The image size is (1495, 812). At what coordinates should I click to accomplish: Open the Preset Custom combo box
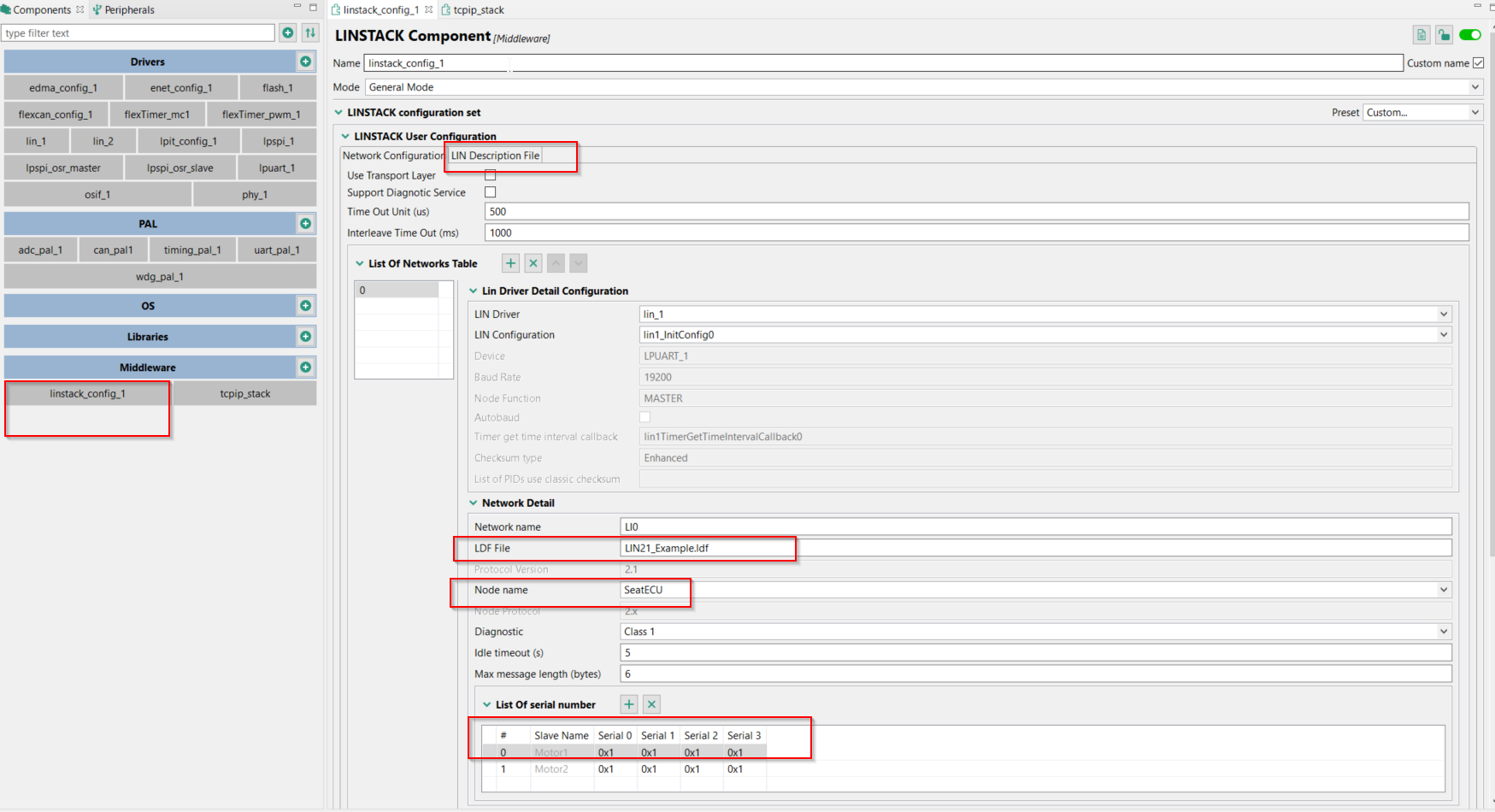click(x=1474, y=112)
